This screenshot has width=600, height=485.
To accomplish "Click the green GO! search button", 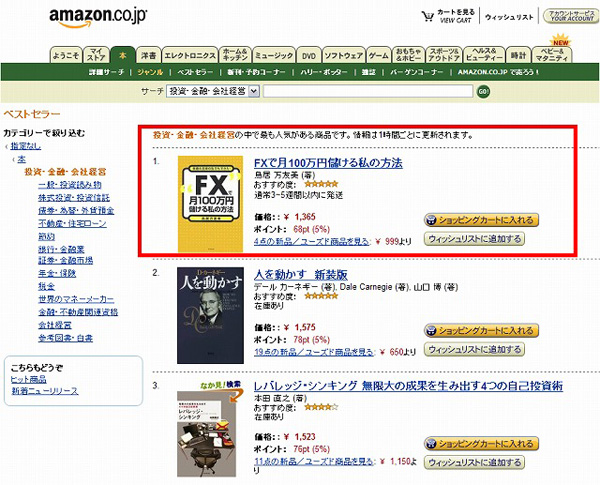I will (x=483, y=91).
